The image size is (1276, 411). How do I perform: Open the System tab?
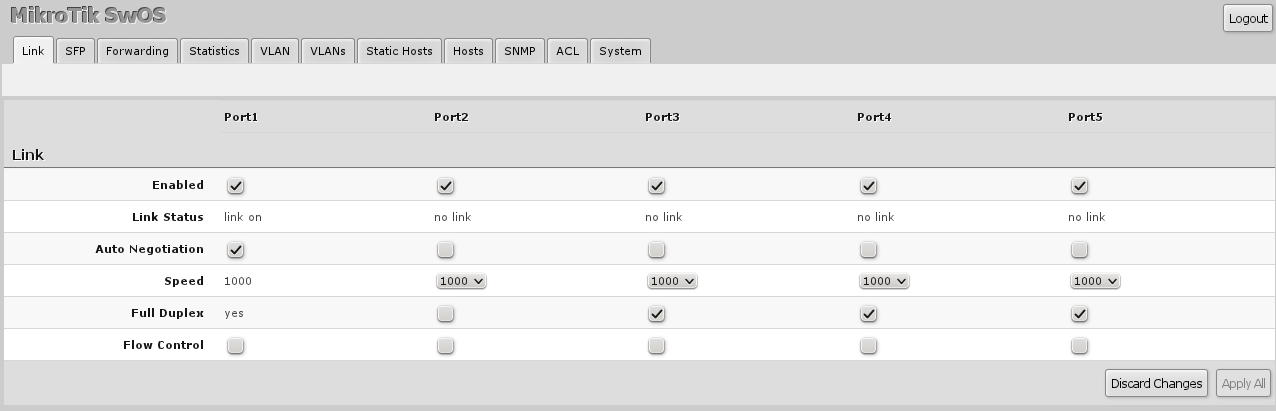620,51
